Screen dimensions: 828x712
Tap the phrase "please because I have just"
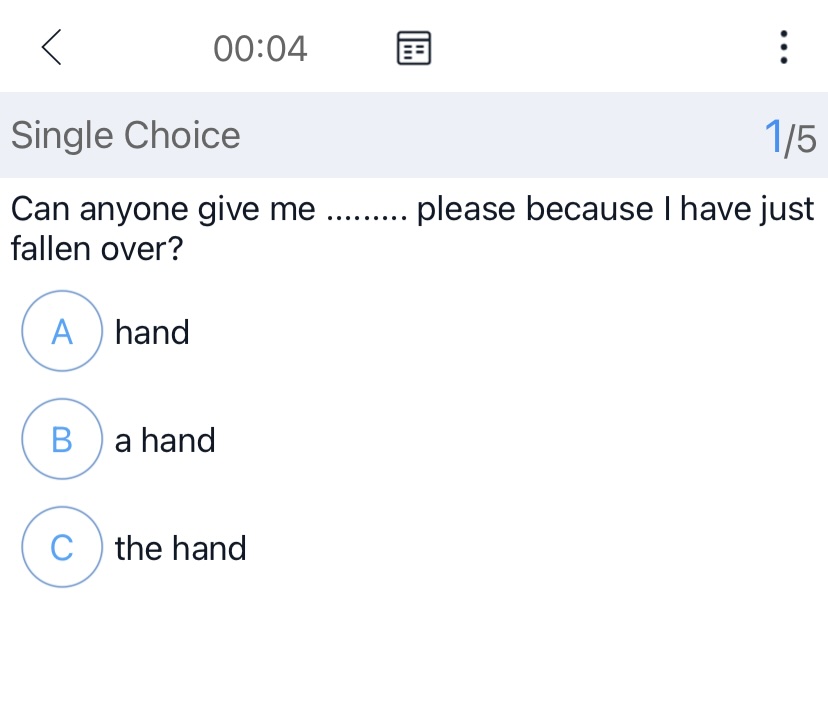pyautogui.click(x=616, y=210)
